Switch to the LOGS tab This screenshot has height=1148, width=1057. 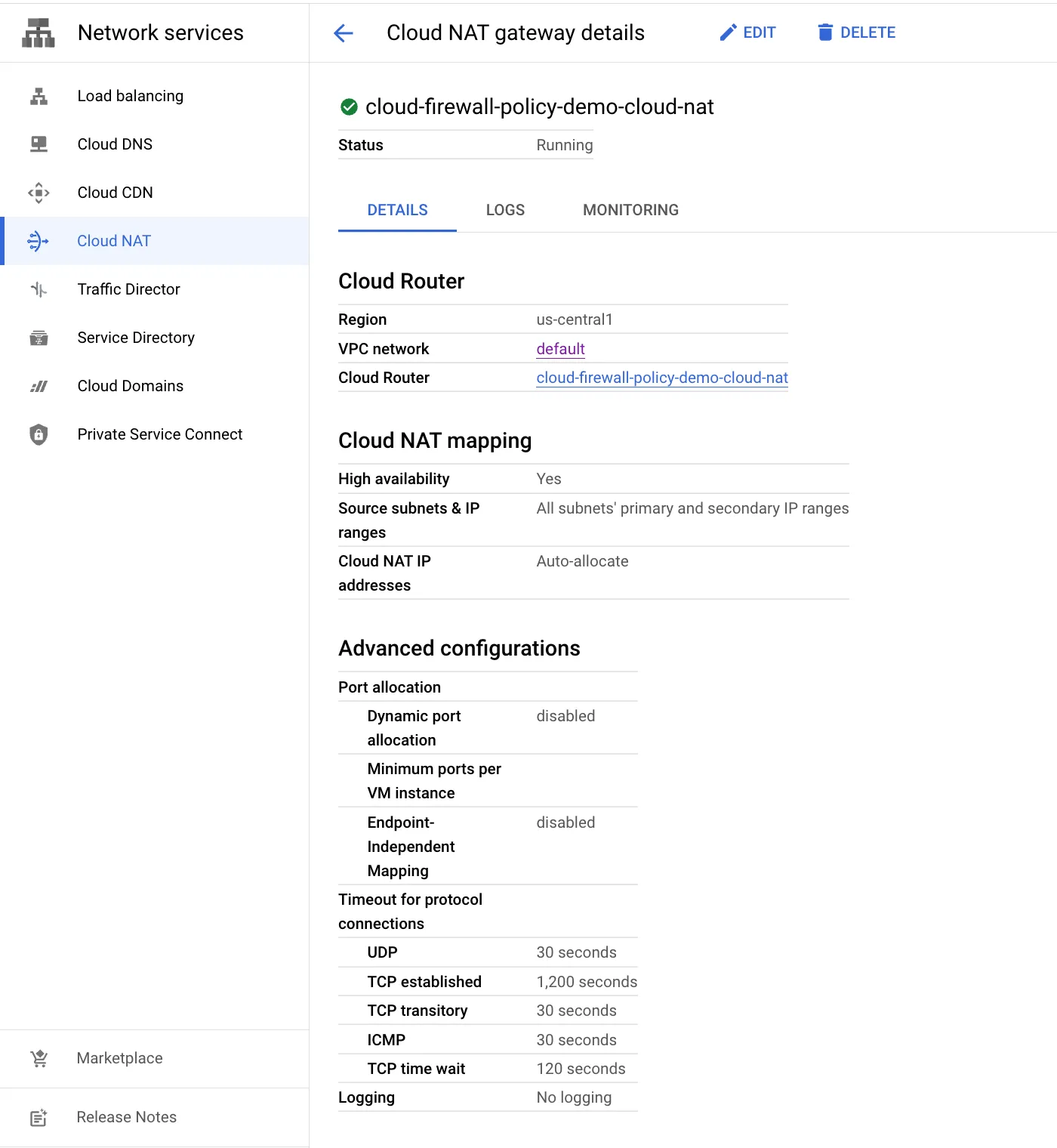[505, 210]
